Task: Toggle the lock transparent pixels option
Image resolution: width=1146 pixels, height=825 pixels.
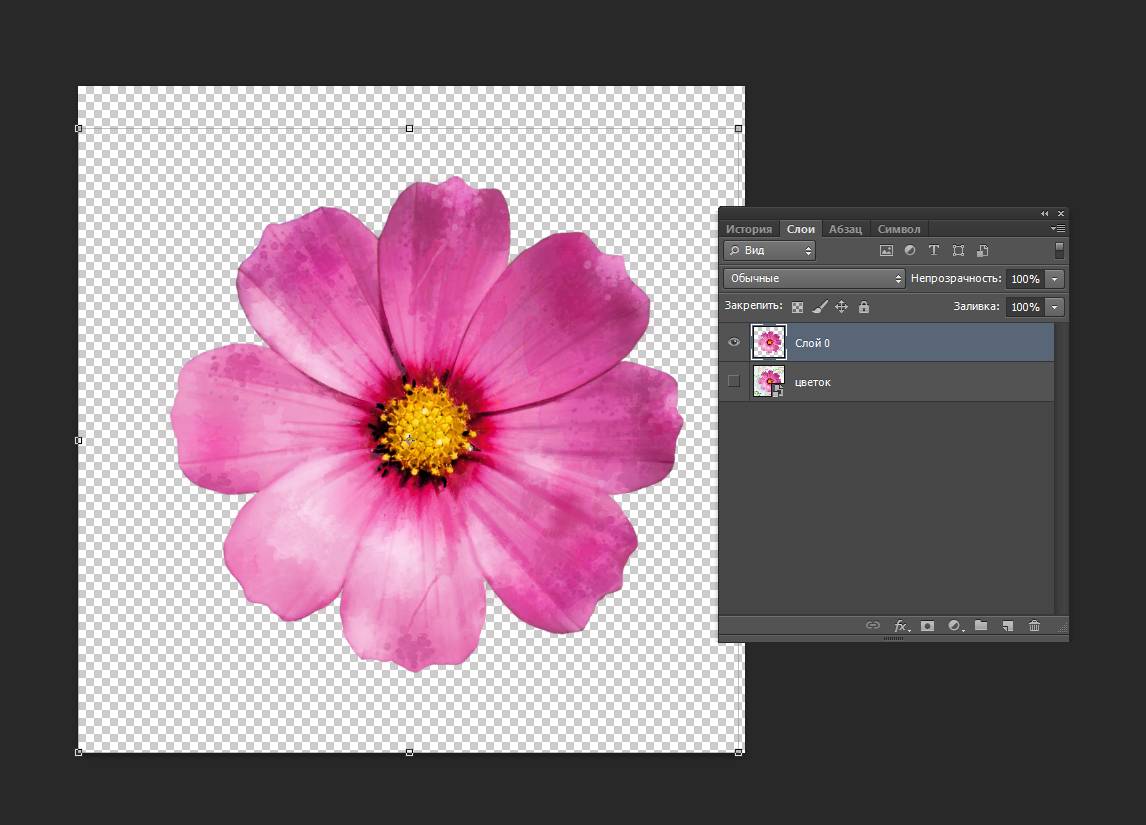Action: [797, 307]
